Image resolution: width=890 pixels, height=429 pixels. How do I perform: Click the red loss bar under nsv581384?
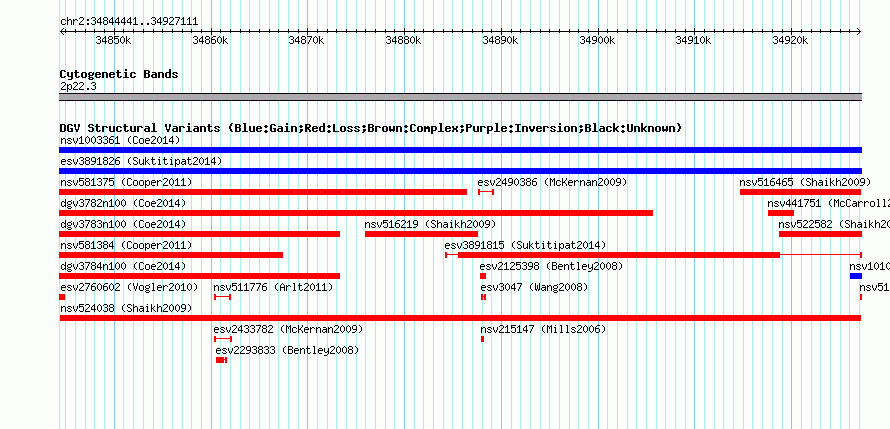click(171, 255)
